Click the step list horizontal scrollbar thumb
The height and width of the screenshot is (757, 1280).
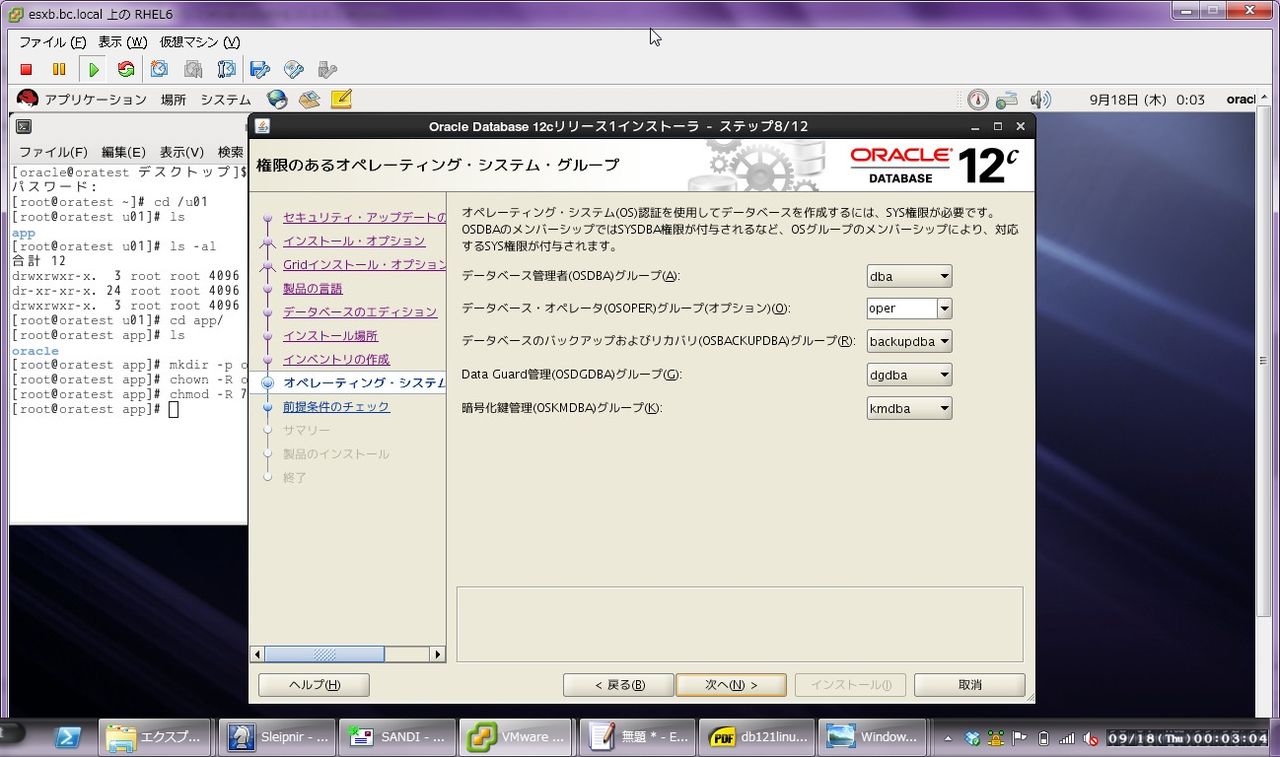click(x=324, y=654)
